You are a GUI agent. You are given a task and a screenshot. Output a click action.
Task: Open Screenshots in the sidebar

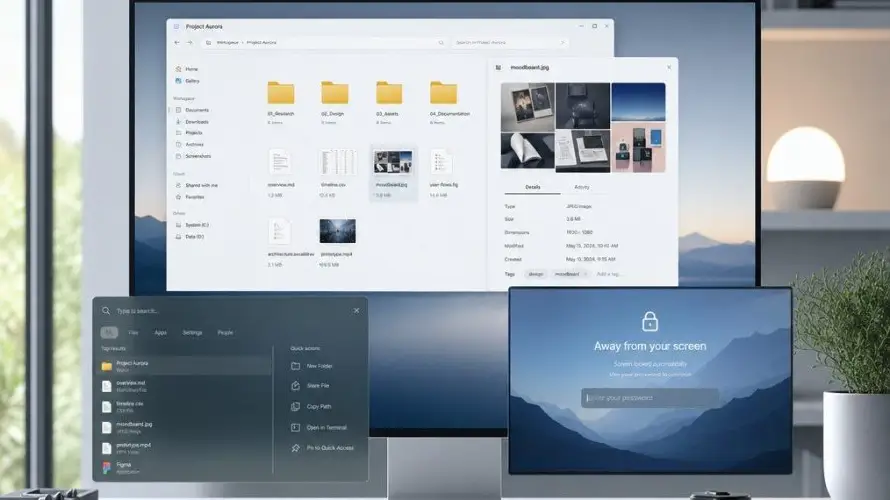pyautogui.click(x=193, y=156)
